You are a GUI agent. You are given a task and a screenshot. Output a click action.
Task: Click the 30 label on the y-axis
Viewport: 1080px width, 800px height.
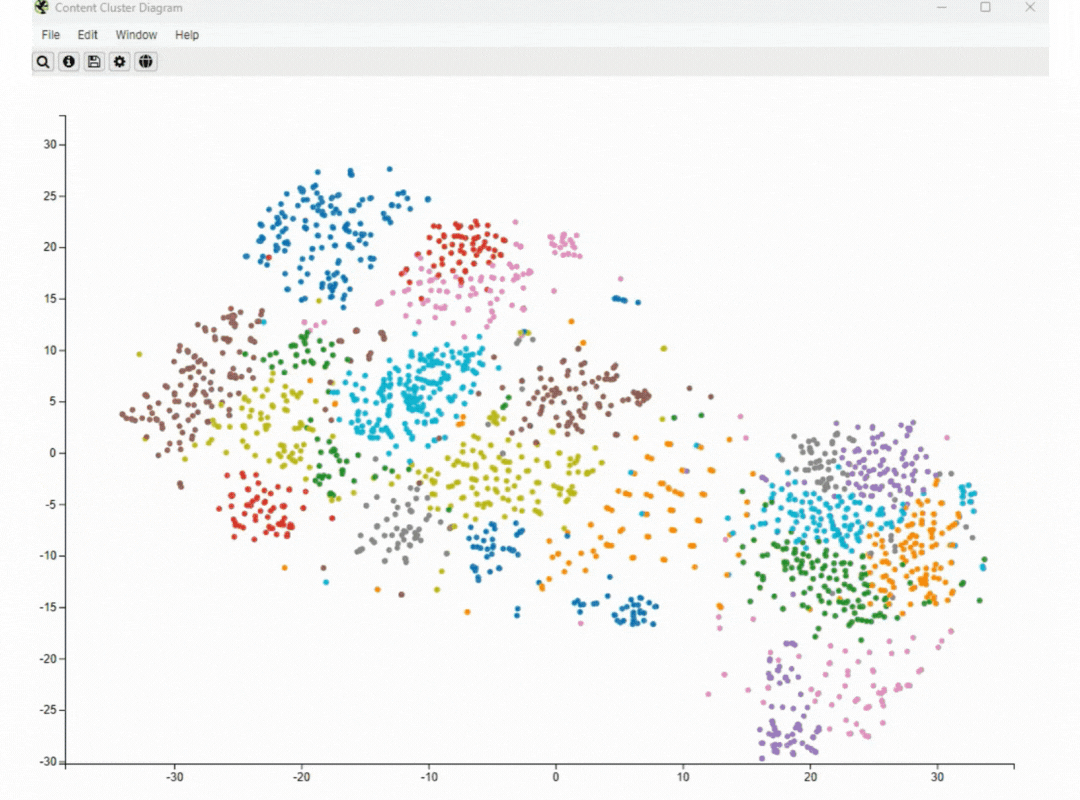pos(50,144)
